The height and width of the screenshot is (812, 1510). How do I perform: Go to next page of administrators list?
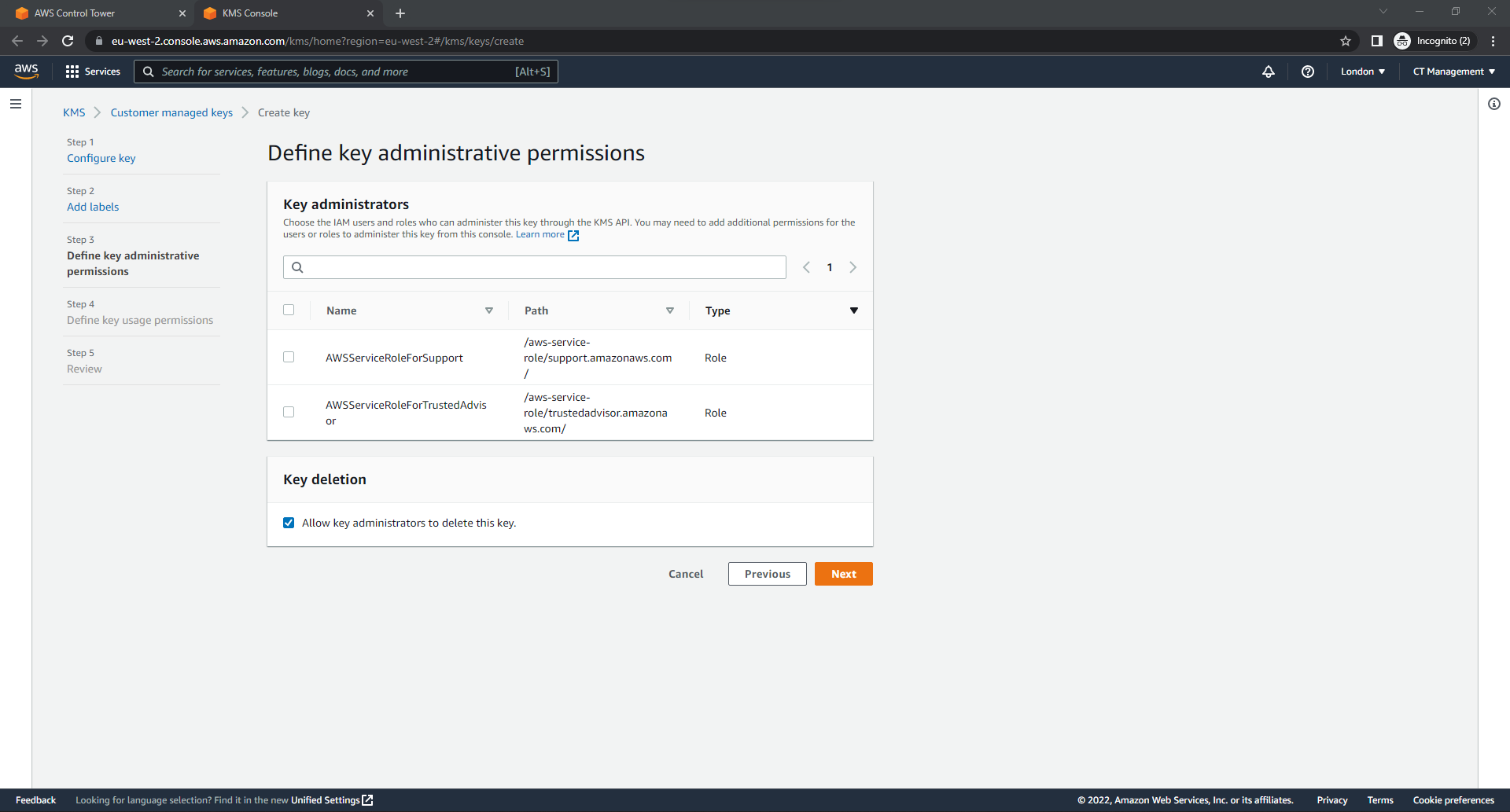pyautogui.click(x=853, y=267)
